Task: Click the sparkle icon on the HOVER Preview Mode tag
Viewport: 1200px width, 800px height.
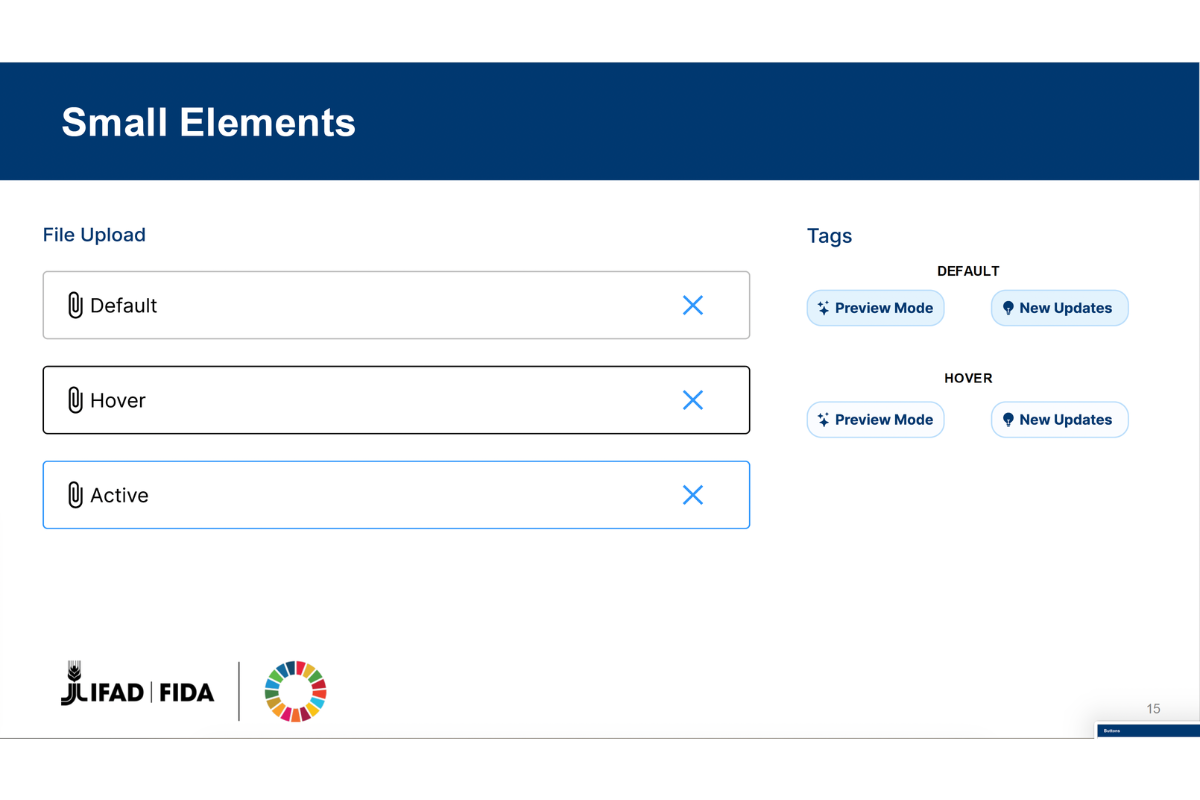Action: [823, 420]
